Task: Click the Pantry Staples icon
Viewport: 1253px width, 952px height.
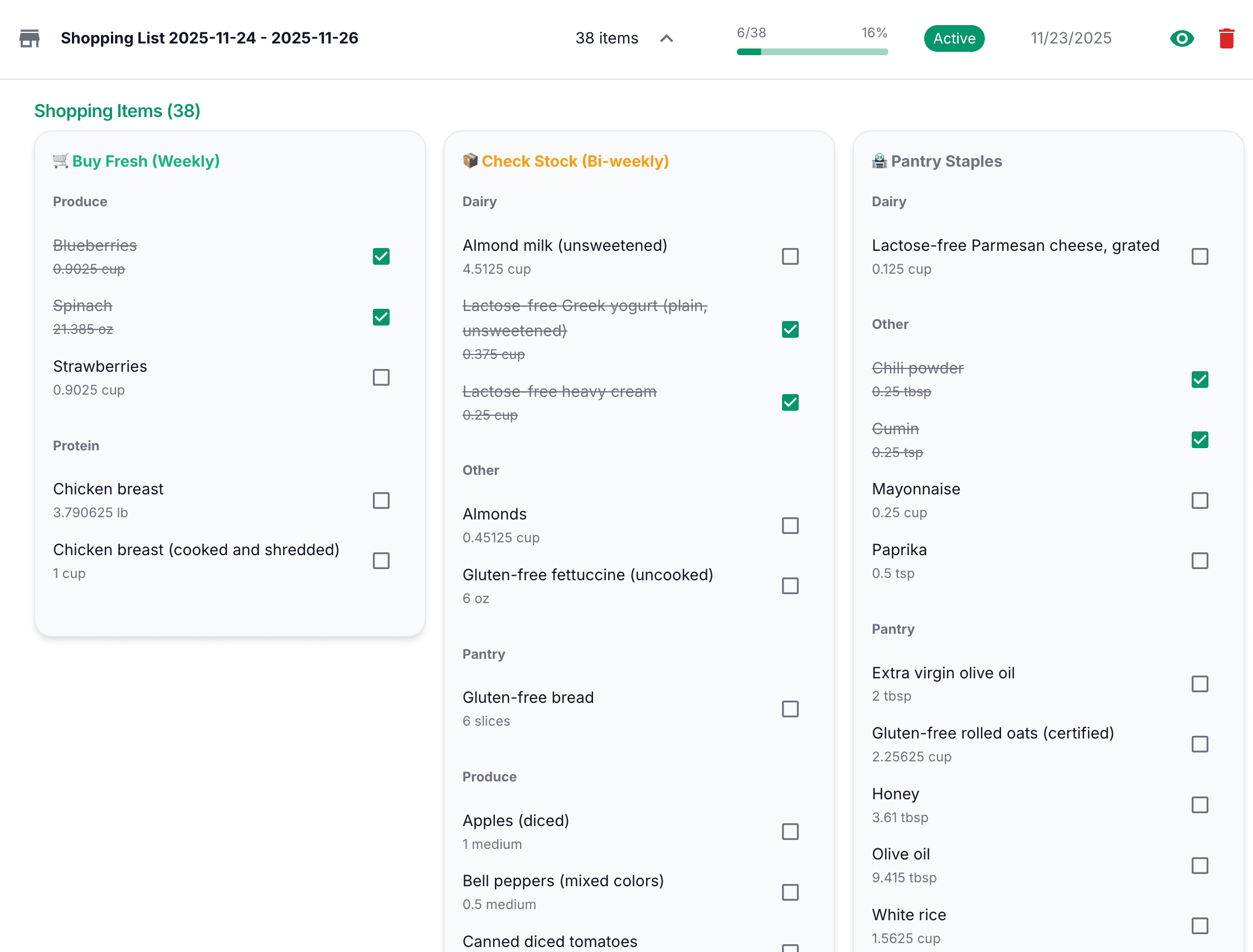Action: pos(878,161)
